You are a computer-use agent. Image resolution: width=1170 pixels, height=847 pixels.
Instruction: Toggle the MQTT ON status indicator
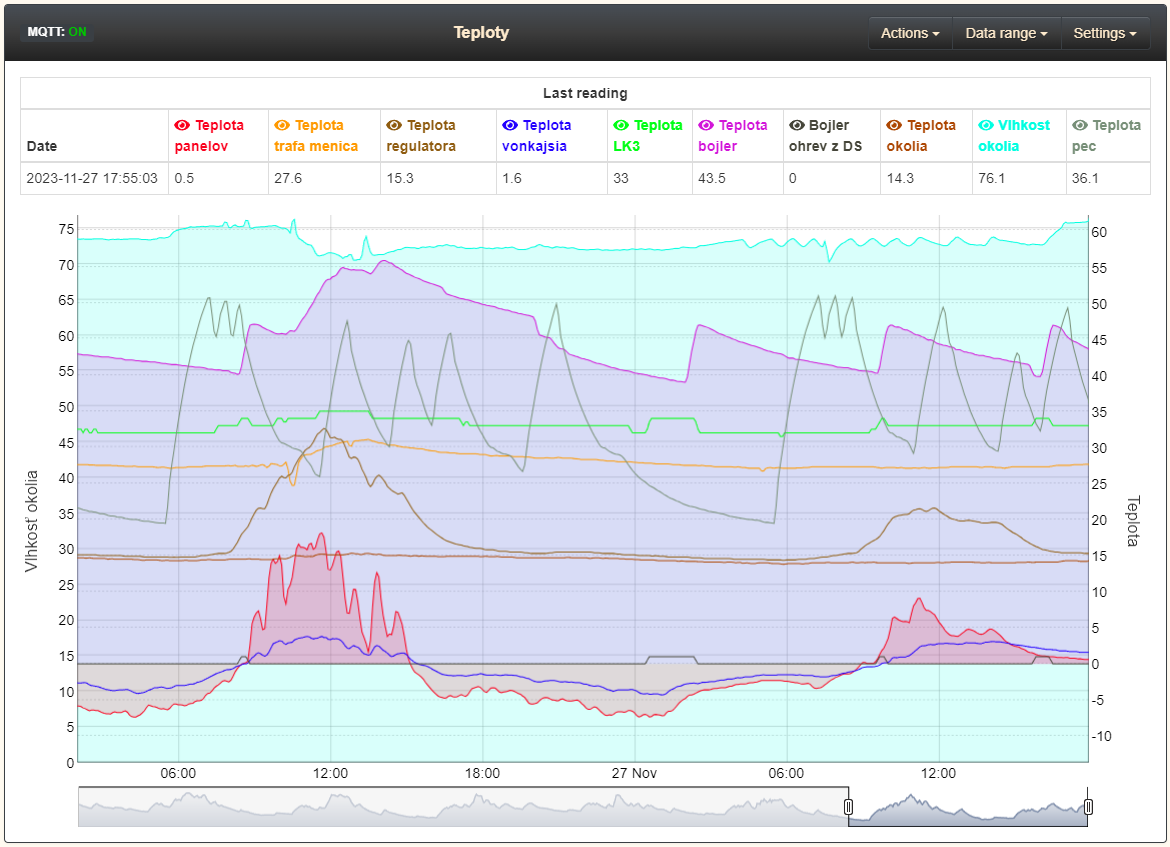(x=57, y=32)
